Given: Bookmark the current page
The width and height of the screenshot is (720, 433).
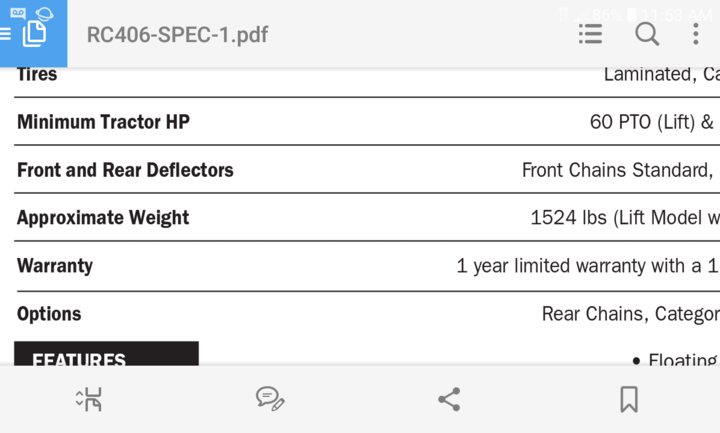Looking at the screenshot, I should pyautogui.click(x=629, y=399).
